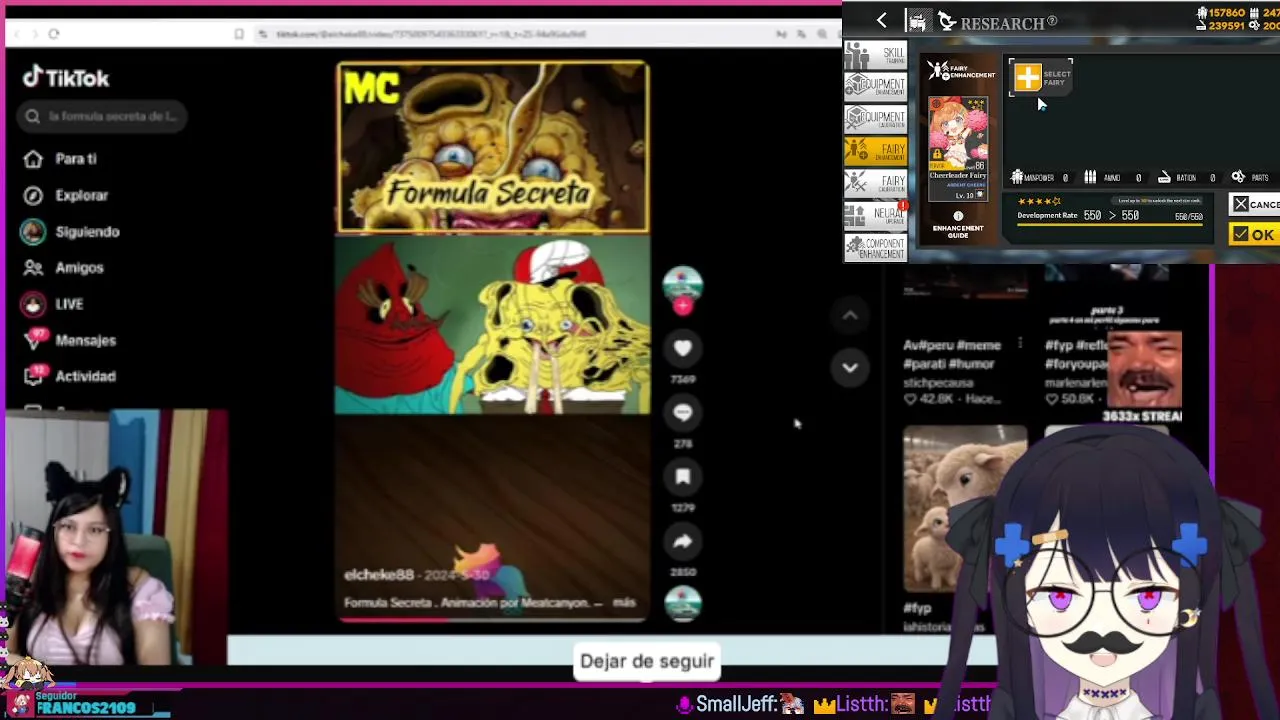Click the Manpower cost icon

tap(1017, 177)
